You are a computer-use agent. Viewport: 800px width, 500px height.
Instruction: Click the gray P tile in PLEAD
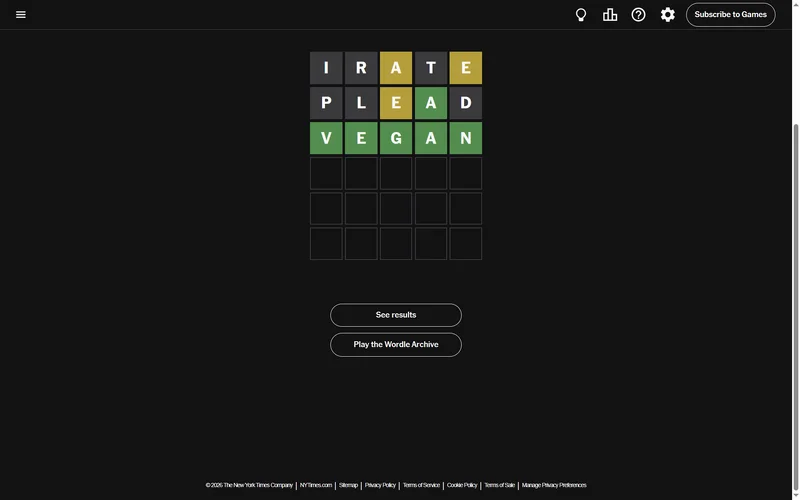pos(326,103)
